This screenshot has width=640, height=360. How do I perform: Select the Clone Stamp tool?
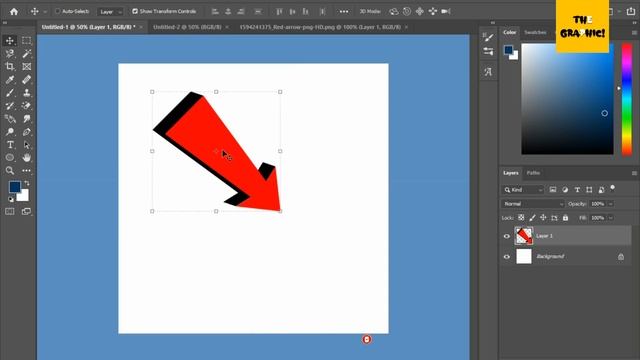[x=27, y=93]
